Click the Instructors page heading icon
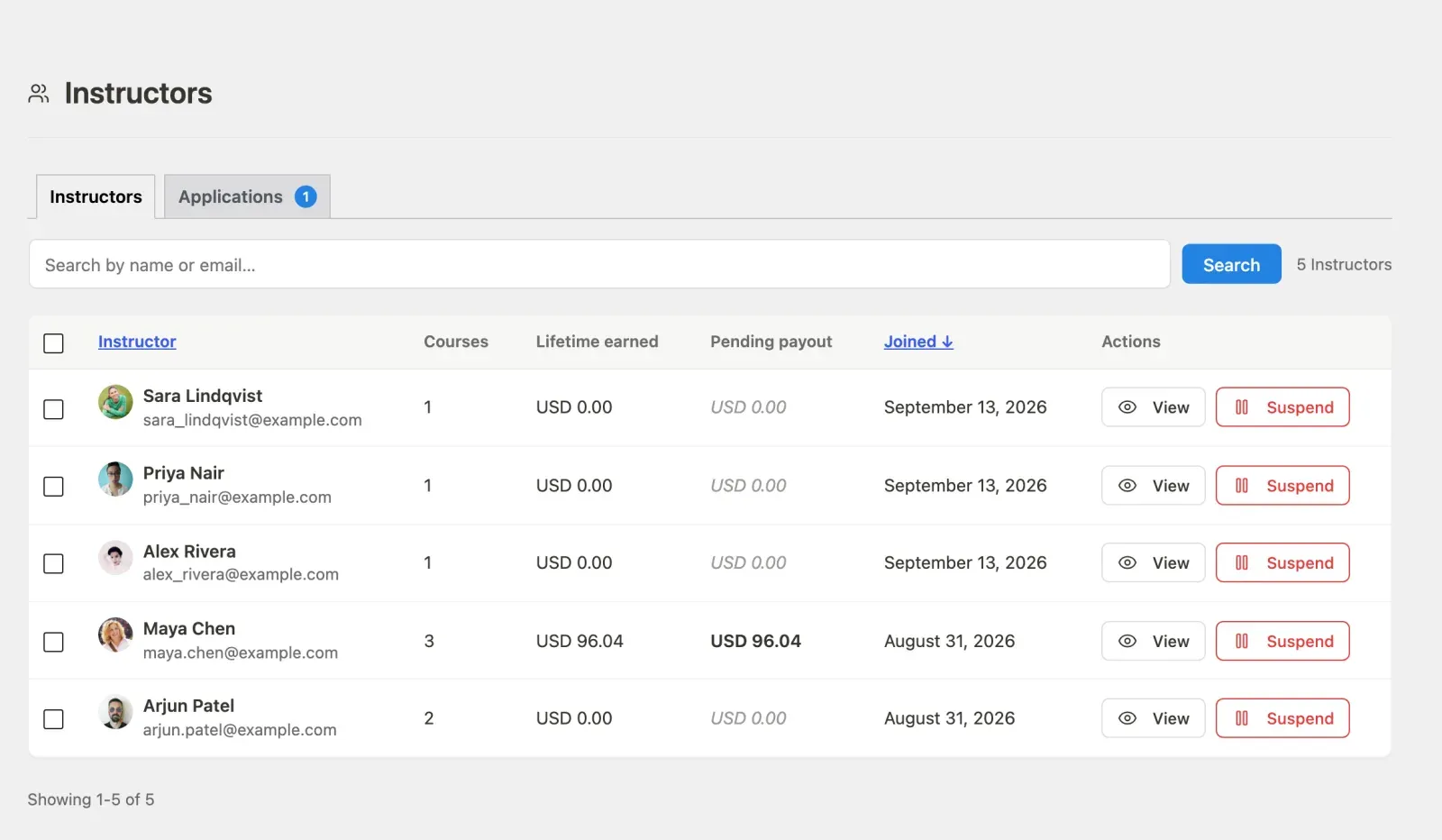Screen dimensions: 1442x840 point(39,94)
